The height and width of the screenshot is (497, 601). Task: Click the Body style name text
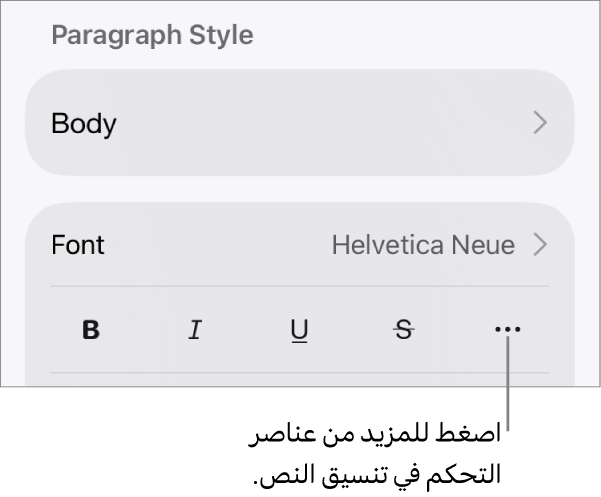click(x=84, y=123)
